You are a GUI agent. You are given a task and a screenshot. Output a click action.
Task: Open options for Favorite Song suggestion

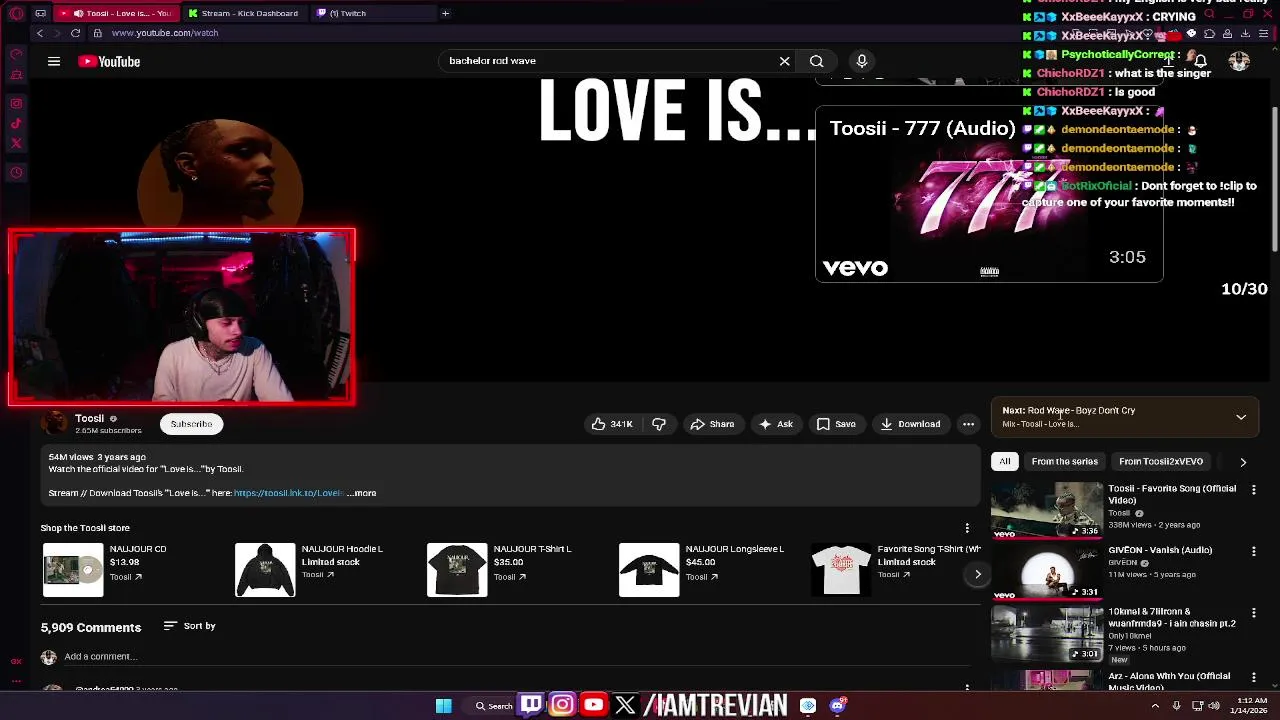point(1254,490)
